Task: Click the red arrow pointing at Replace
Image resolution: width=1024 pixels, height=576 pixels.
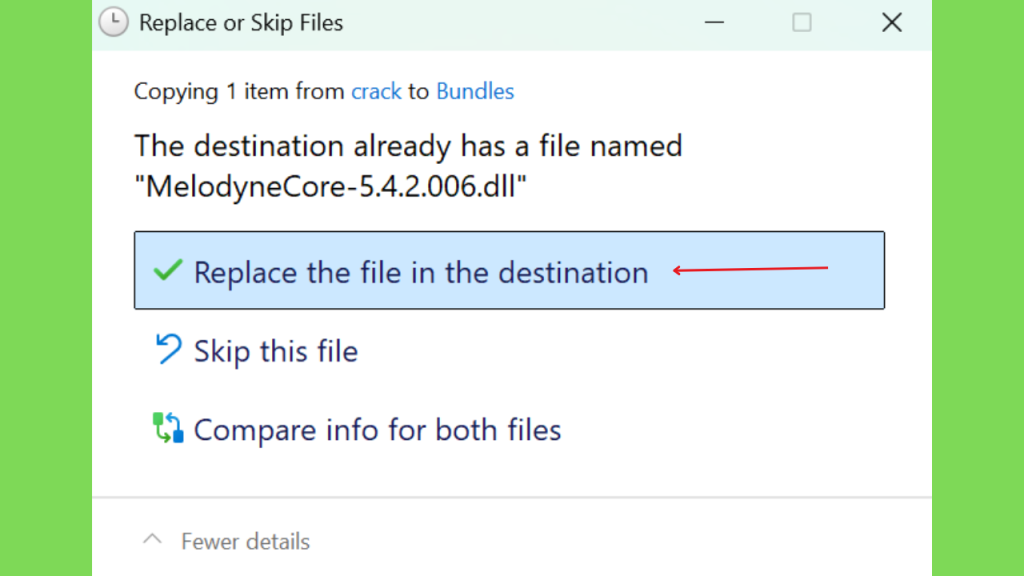Action: 750,269
